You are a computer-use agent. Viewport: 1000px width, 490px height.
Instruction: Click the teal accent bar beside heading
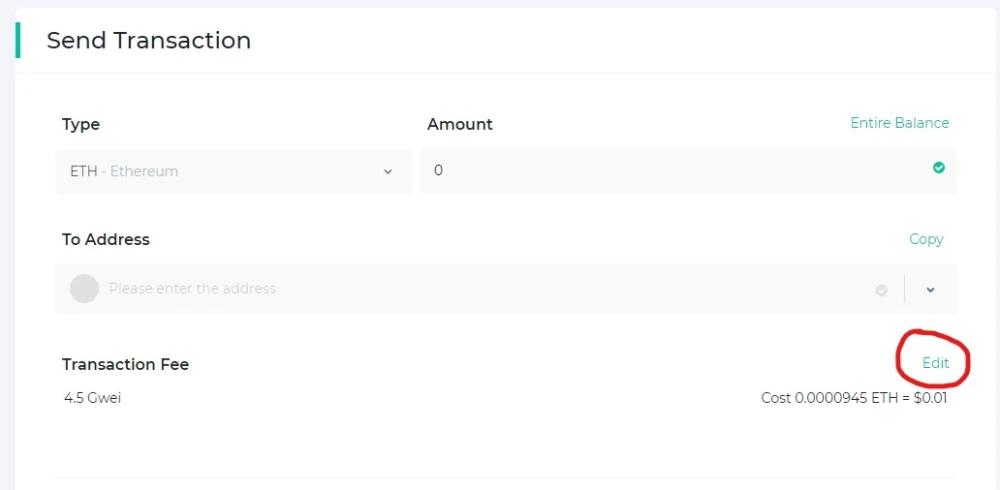point(18,40)
